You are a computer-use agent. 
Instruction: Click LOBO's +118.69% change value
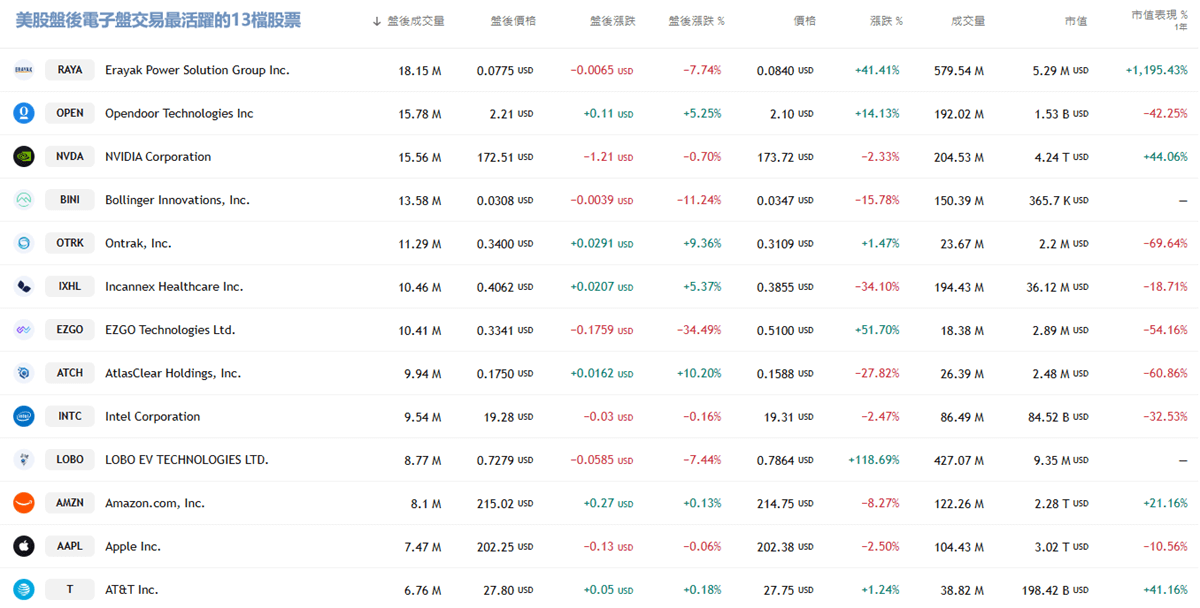[873, 460]
